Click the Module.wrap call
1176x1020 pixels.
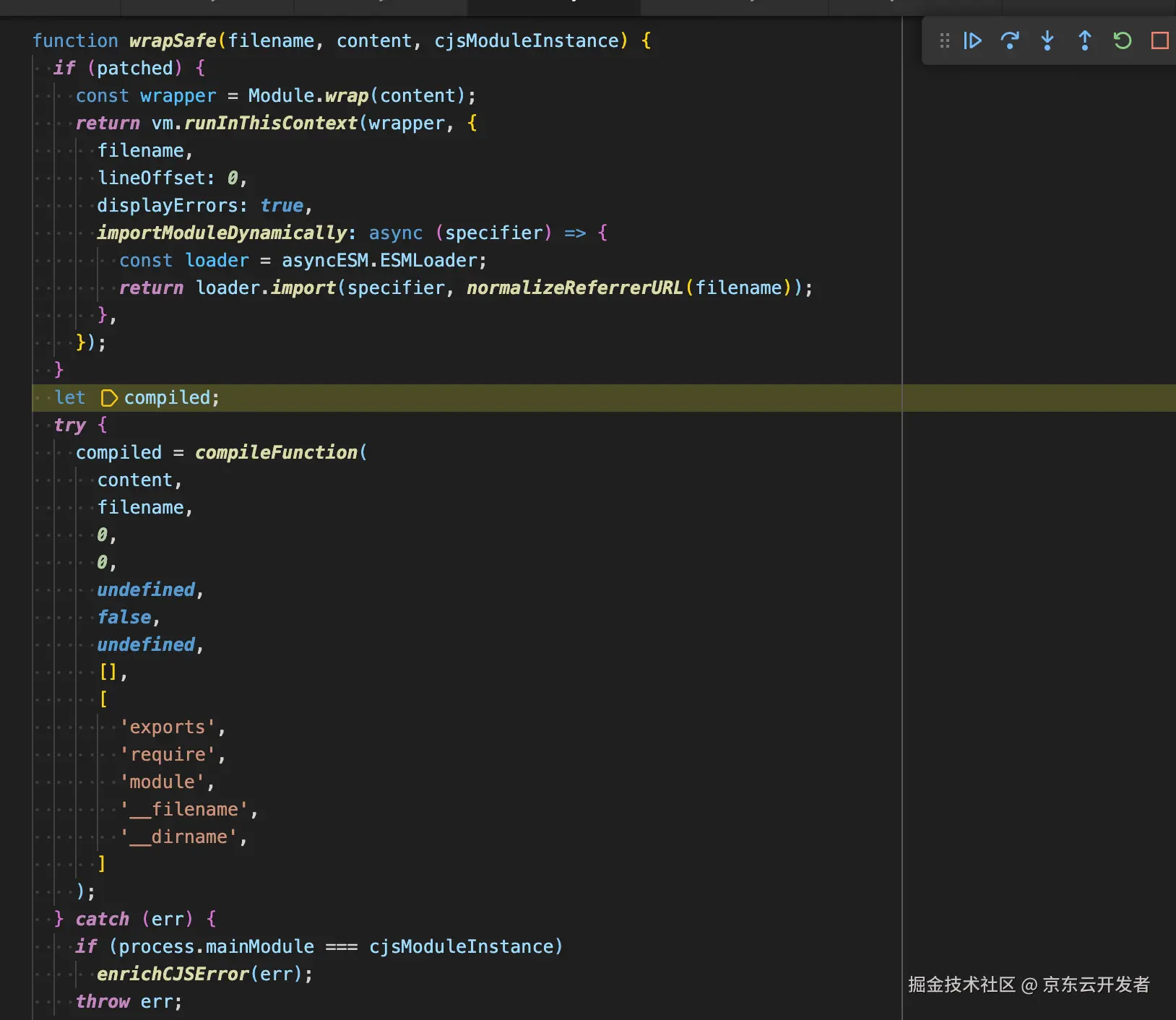[308, 96]
